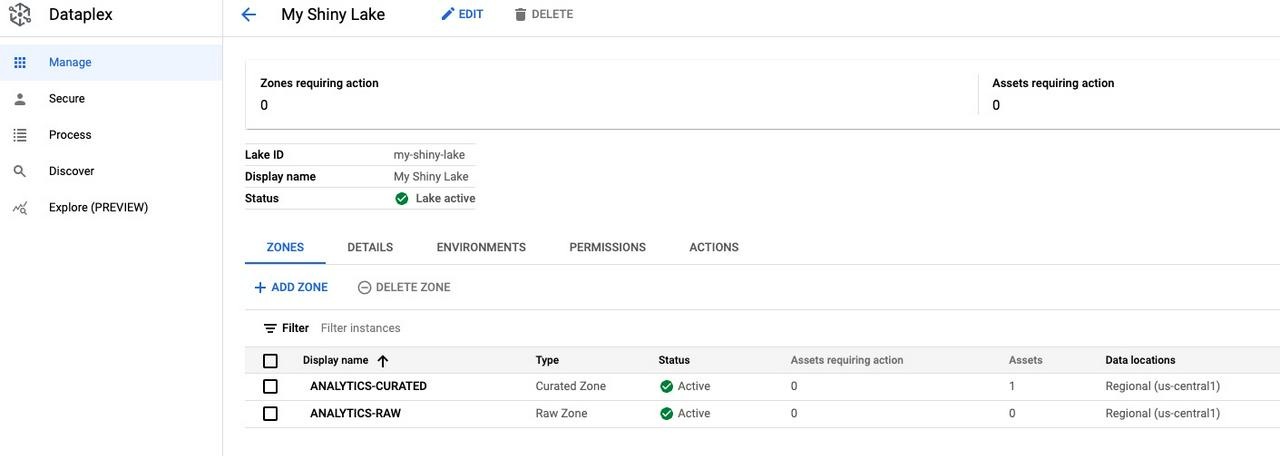Click Regional (us-central1) in ANALYTICS-RAW row
The width and height of the screenshot is (1280, 456).
1163,413
